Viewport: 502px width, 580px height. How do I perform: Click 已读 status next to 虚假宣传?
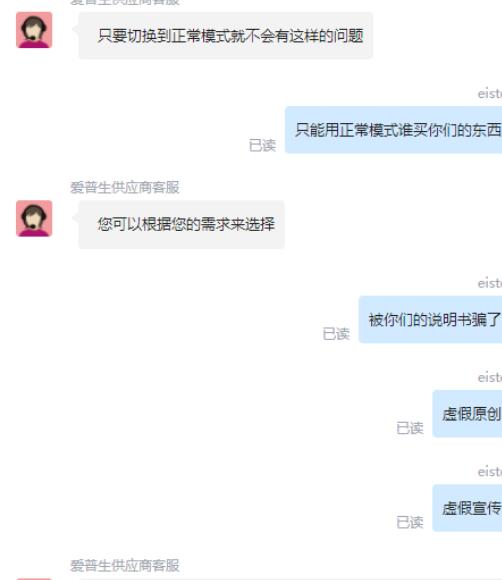coord(410,522)
